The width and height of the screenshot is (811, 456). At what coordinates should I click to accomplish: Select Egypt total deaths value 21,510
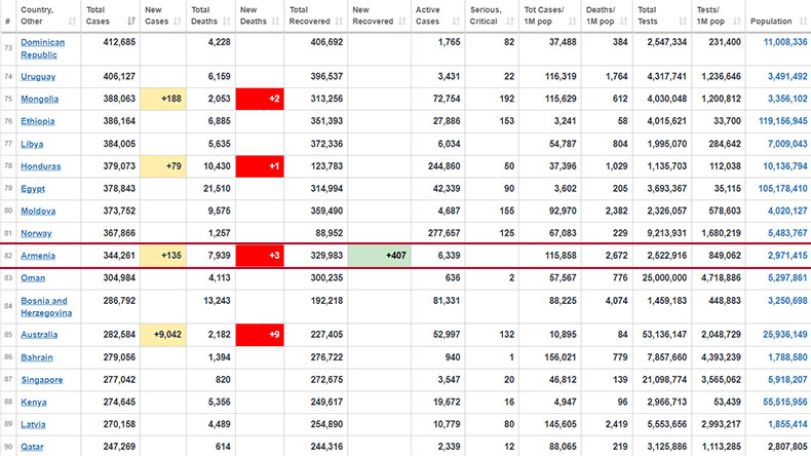pyautogui.click(x=217, y=189)
